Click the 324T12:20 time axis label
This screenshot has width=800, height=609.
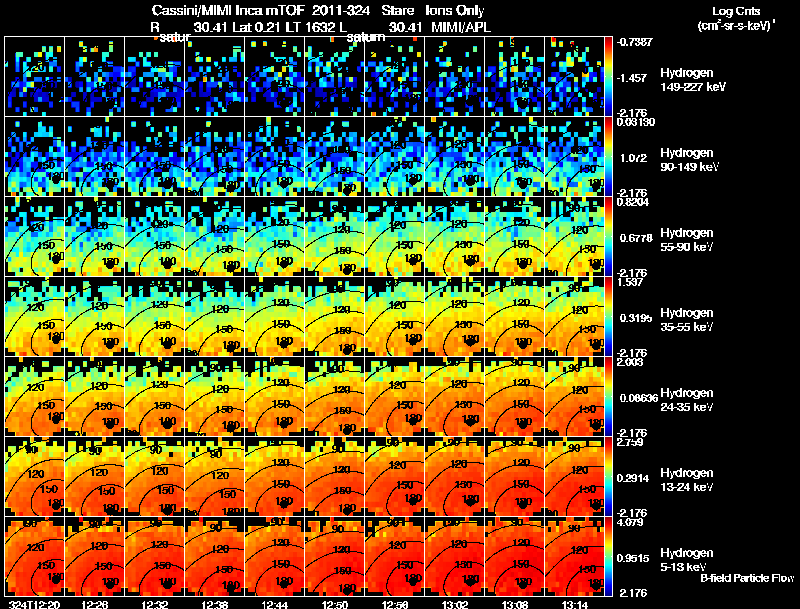point(35,604)
